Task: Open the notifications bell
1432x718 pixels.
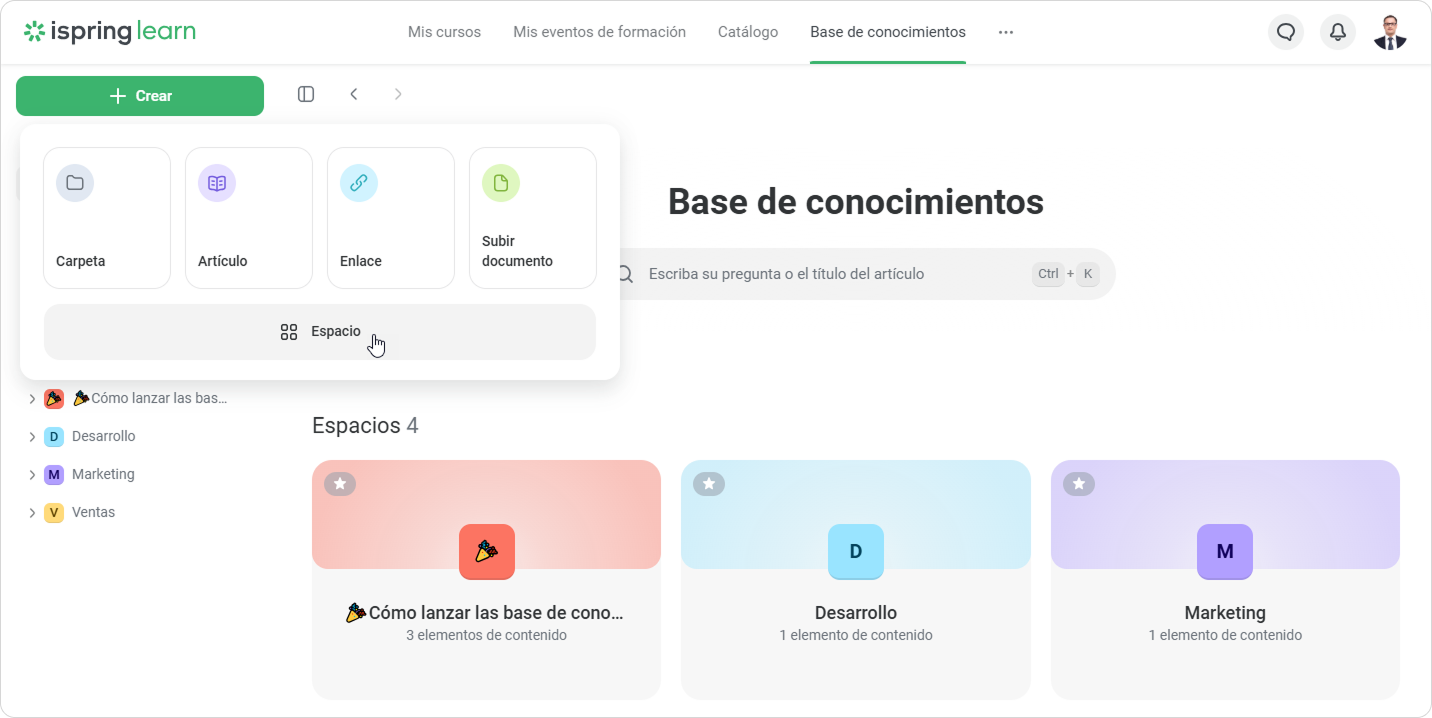Action: 1338,32
